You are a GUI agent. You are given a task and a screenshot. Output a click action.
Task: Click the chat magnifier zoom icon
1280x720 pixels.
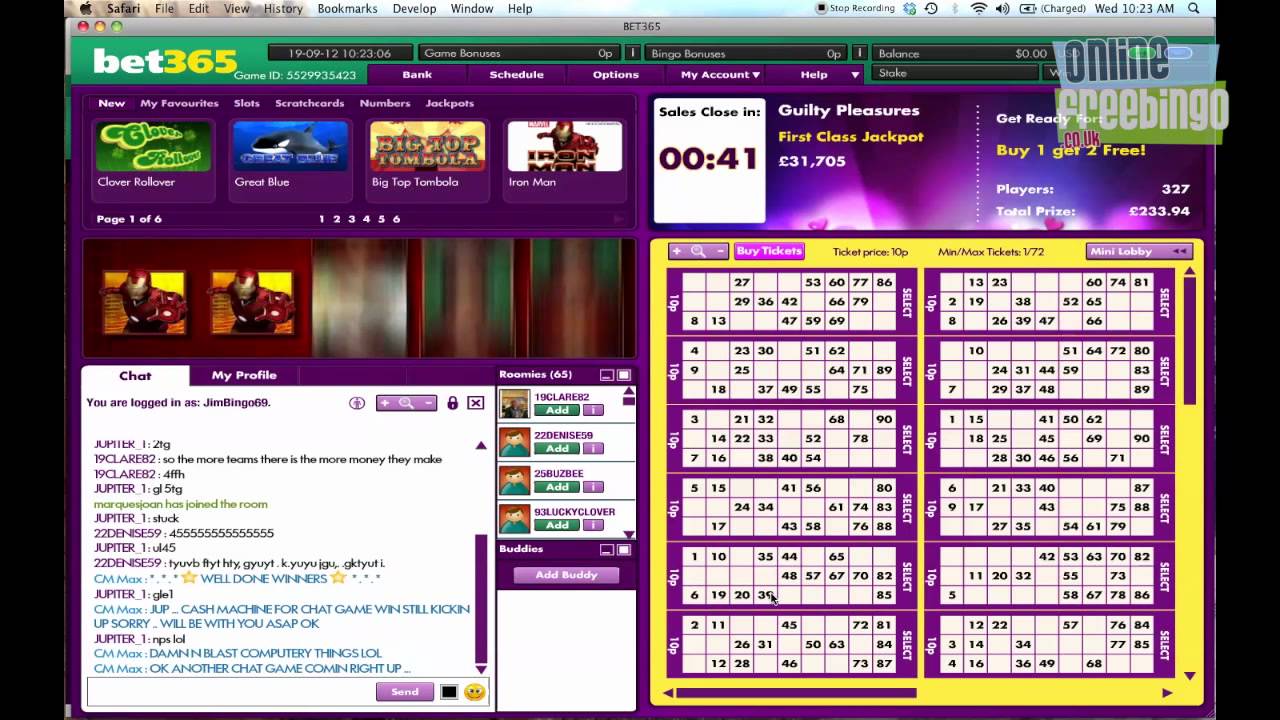click(406, 403)
